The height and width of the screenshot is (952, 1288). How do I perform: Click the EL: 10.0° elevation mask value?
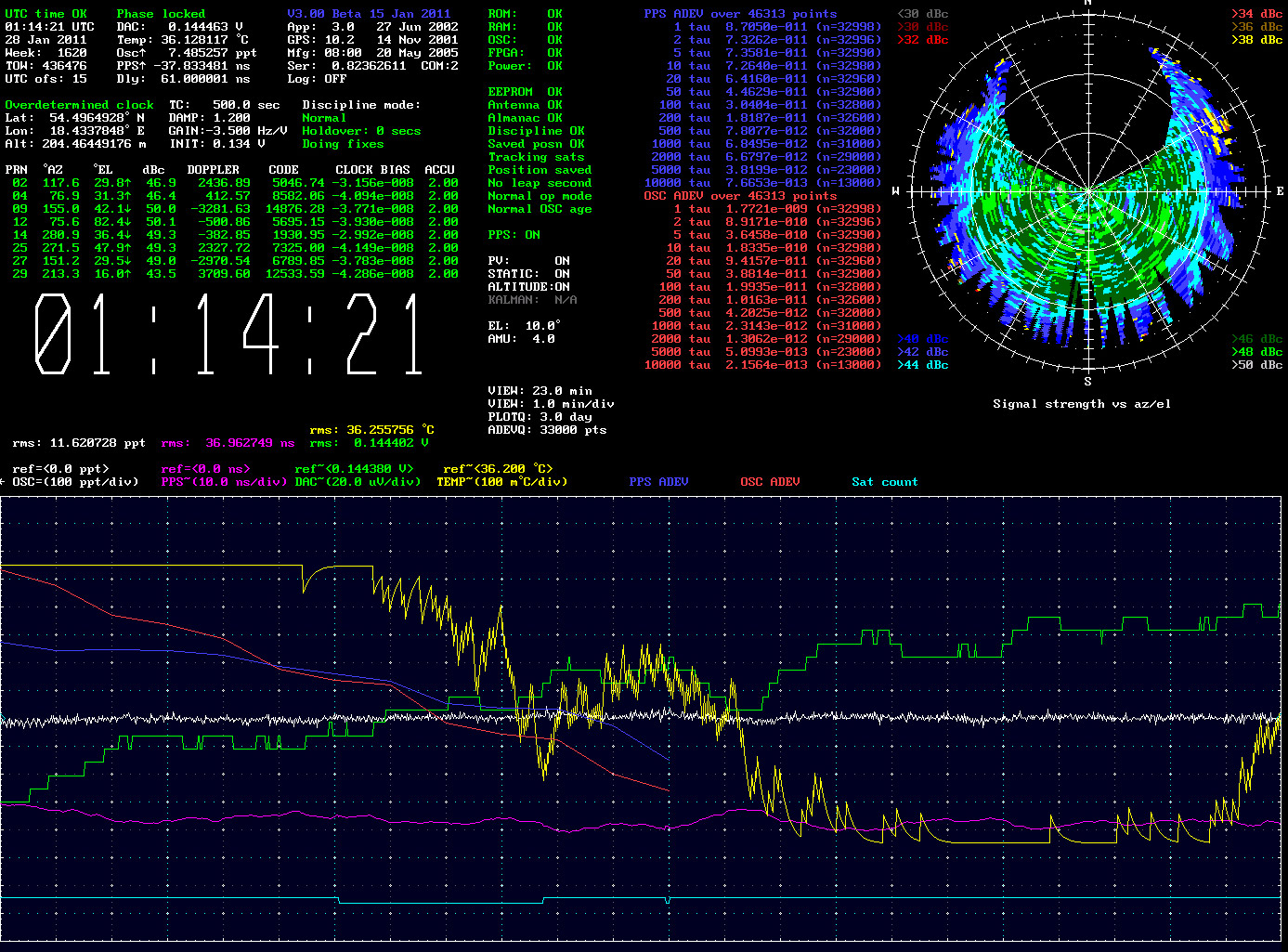point(525,326)
